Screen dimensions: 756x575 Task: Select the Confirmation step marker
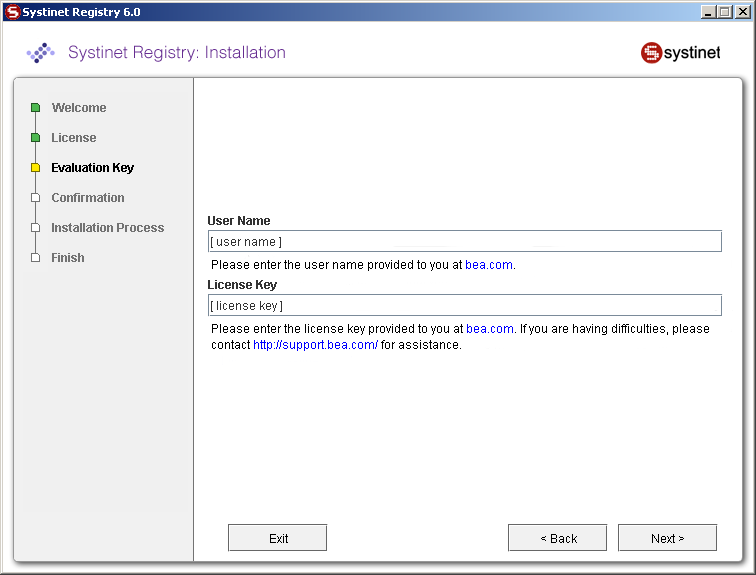click(35, 198)
